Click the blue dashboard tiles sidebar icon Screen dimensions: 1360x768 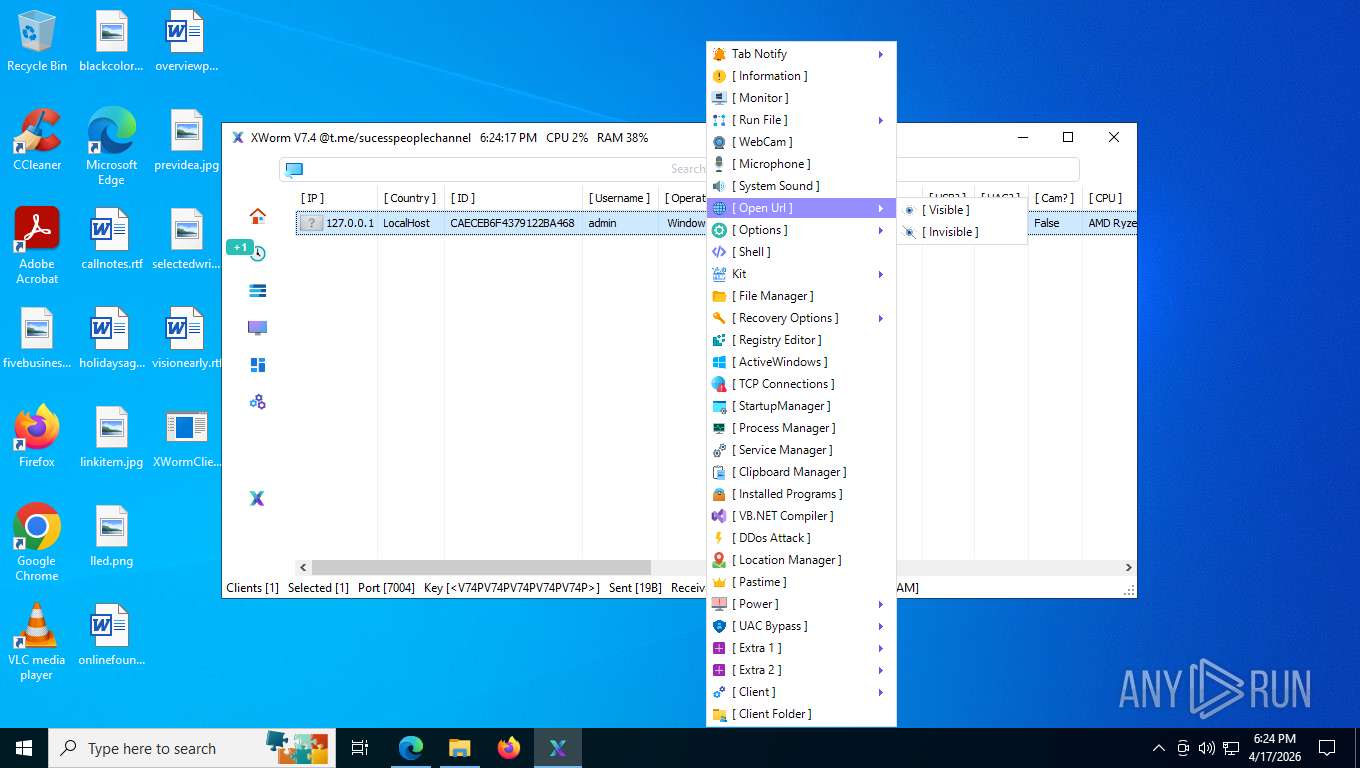[x=258, y=365]
